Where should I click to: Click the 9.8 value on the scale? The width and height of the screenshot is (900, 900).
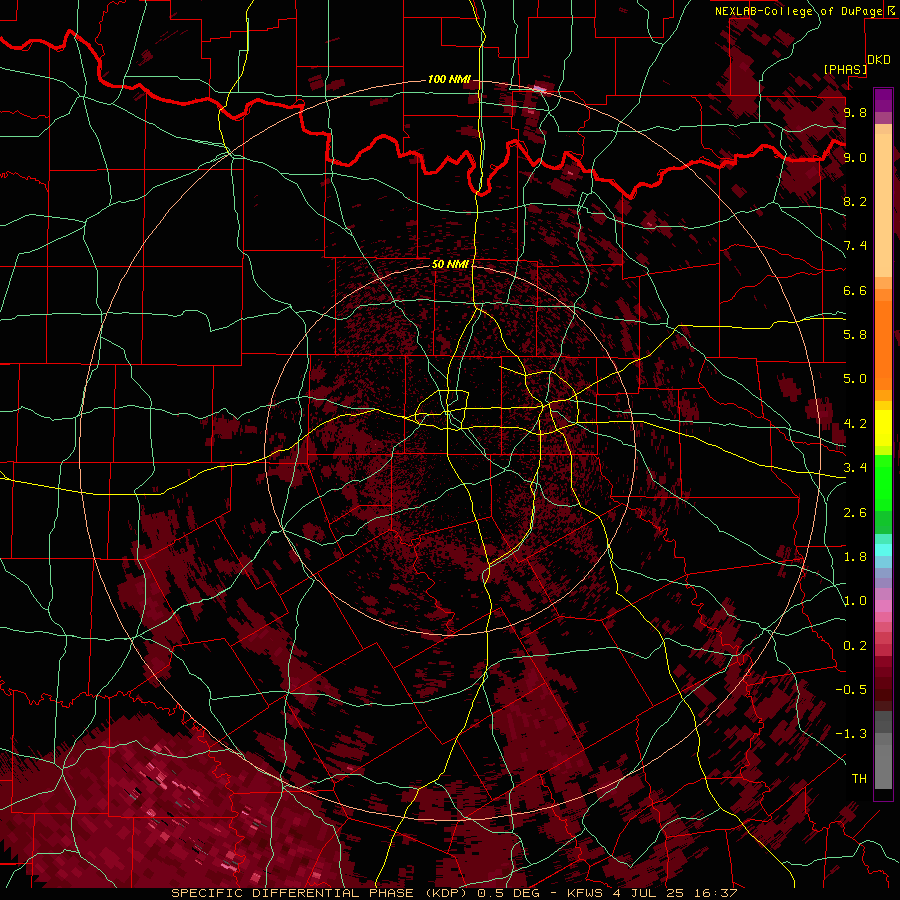point(855,112)
